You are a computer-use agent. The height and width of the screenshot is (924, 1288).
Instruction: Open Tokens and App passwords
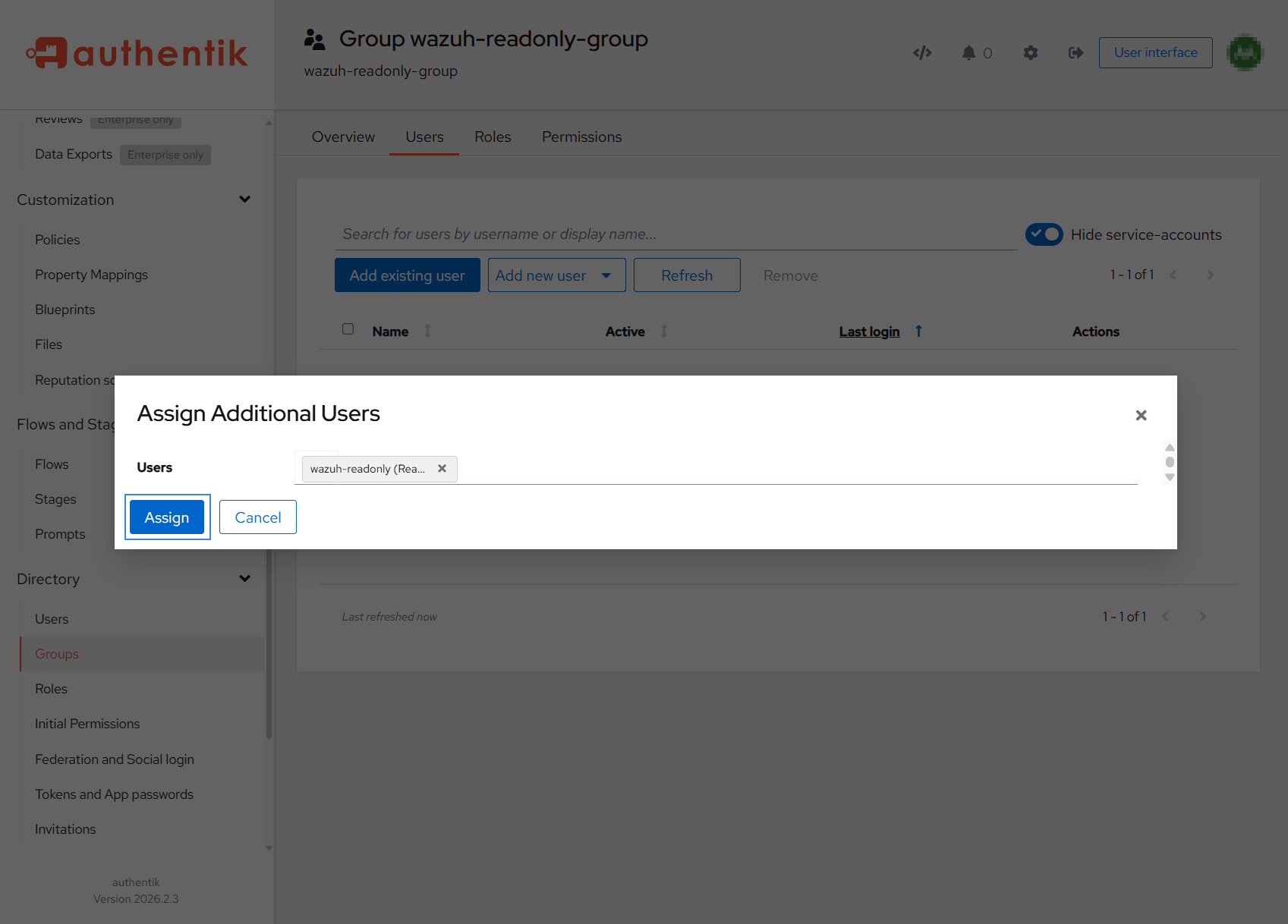click(x=114, y=794)
